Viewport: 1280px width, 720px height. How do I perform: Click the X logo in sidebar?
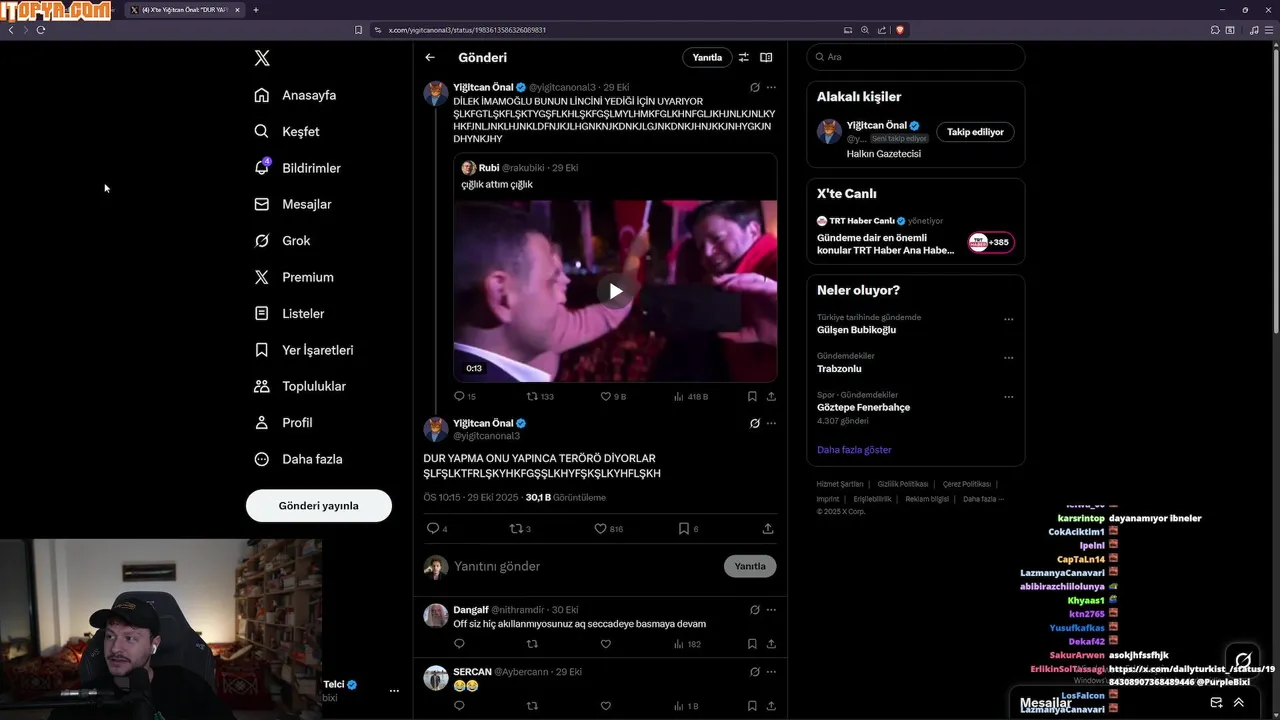(262, 58)
